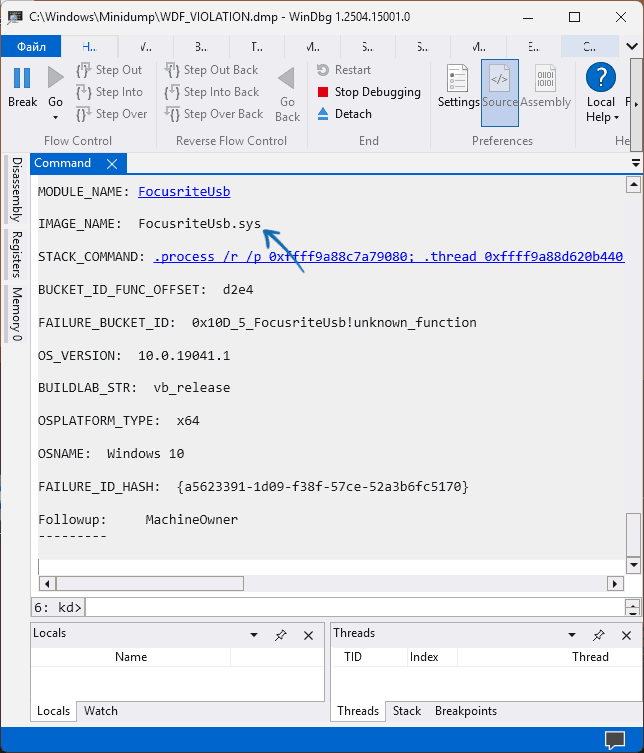Switch to the C.. ribbon tab
The image size is (644, 753).
click(x=589, y=47)
